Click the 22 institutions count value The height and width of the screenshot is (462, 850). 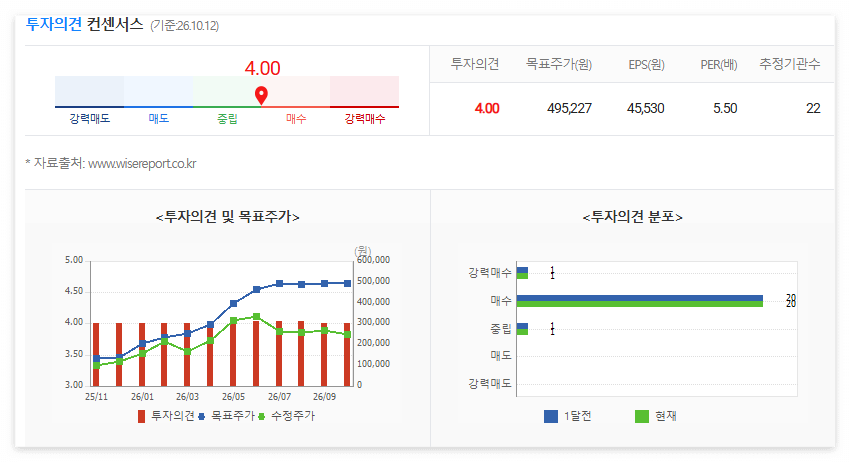pyautogui.click(x=813, y=108)
